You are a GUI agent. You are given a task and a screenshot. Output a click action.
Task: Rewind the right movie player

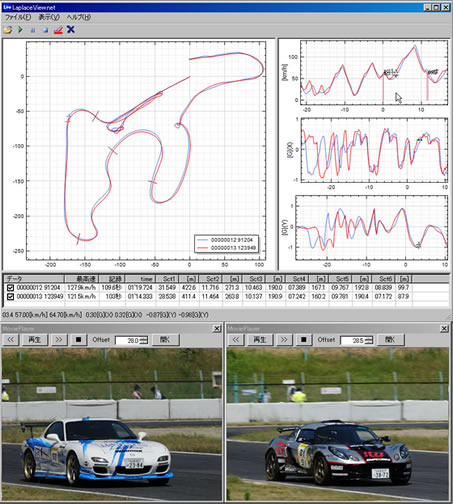point(236,340)
